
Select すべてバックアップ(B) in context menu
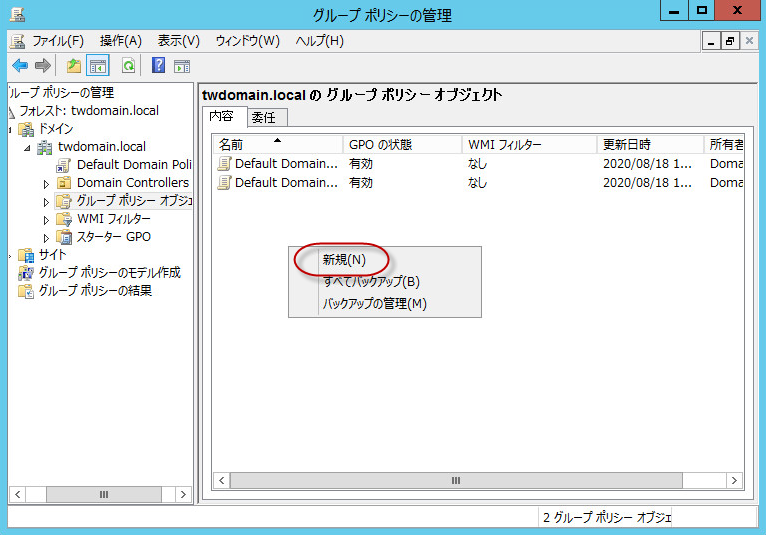coord(371,281)
